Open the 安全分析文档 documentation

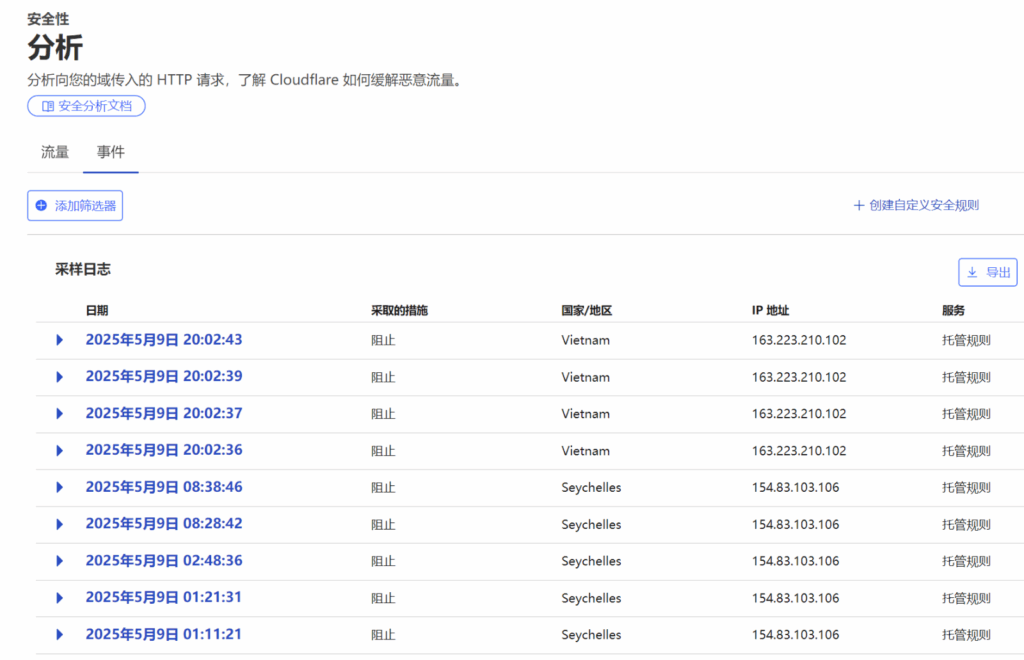tap(86, 106)
